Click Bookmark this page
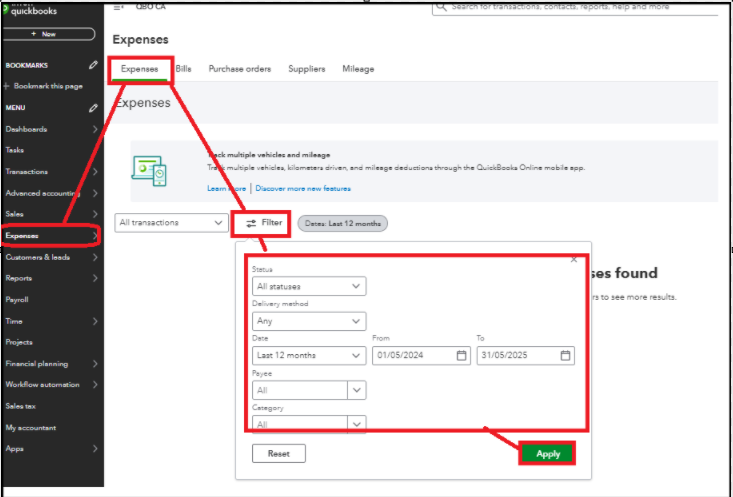Image resolution: width=733 pixels, height=497 pixels. pos(43,86)
